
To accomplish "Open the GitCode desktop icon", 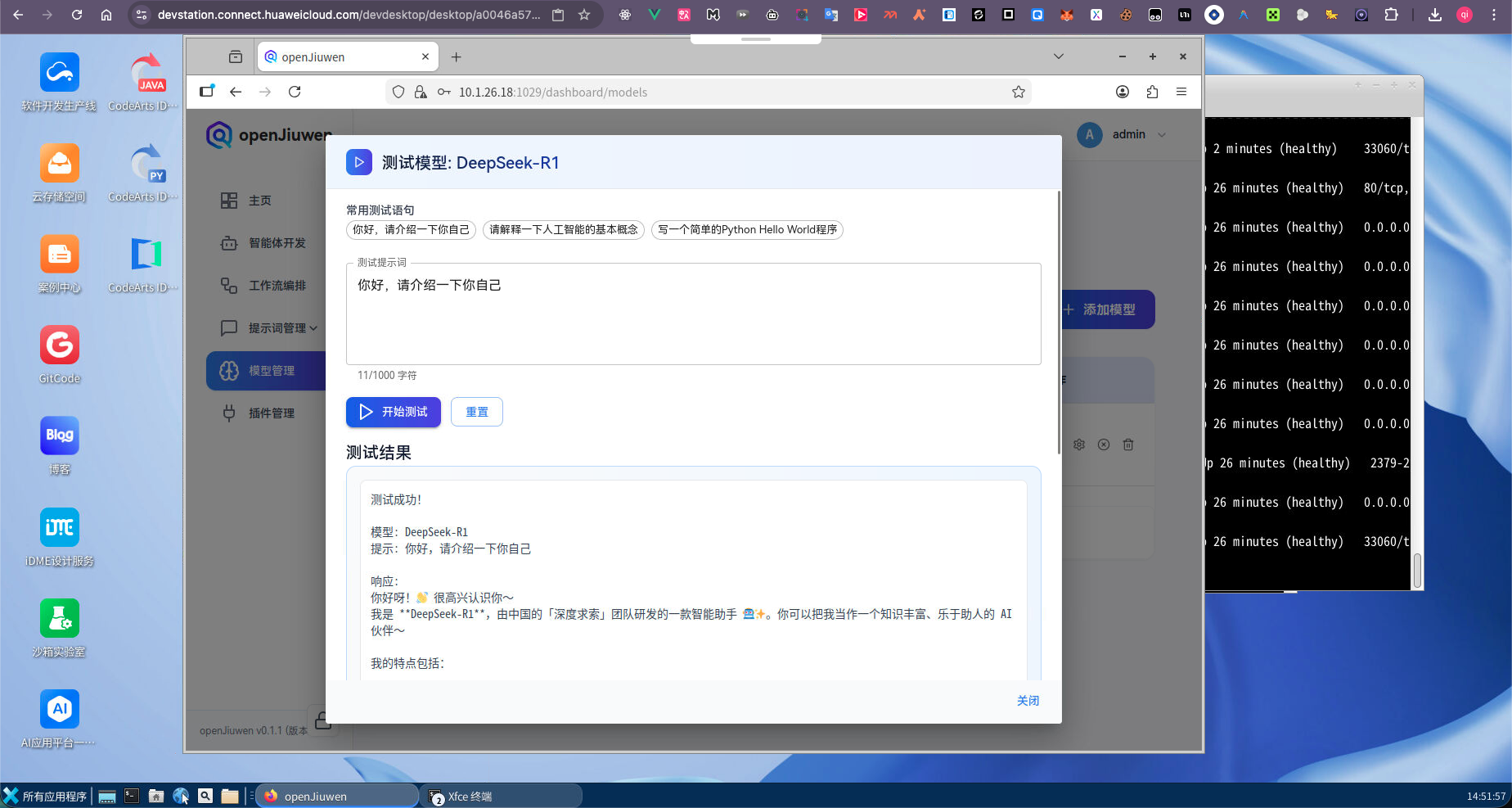I will pos(59,354).
